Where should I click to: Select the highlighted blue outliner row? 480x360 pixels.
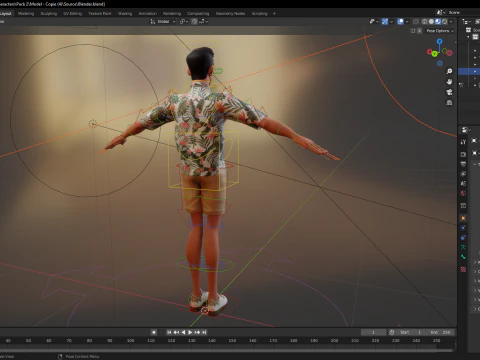tap(469, 71)
